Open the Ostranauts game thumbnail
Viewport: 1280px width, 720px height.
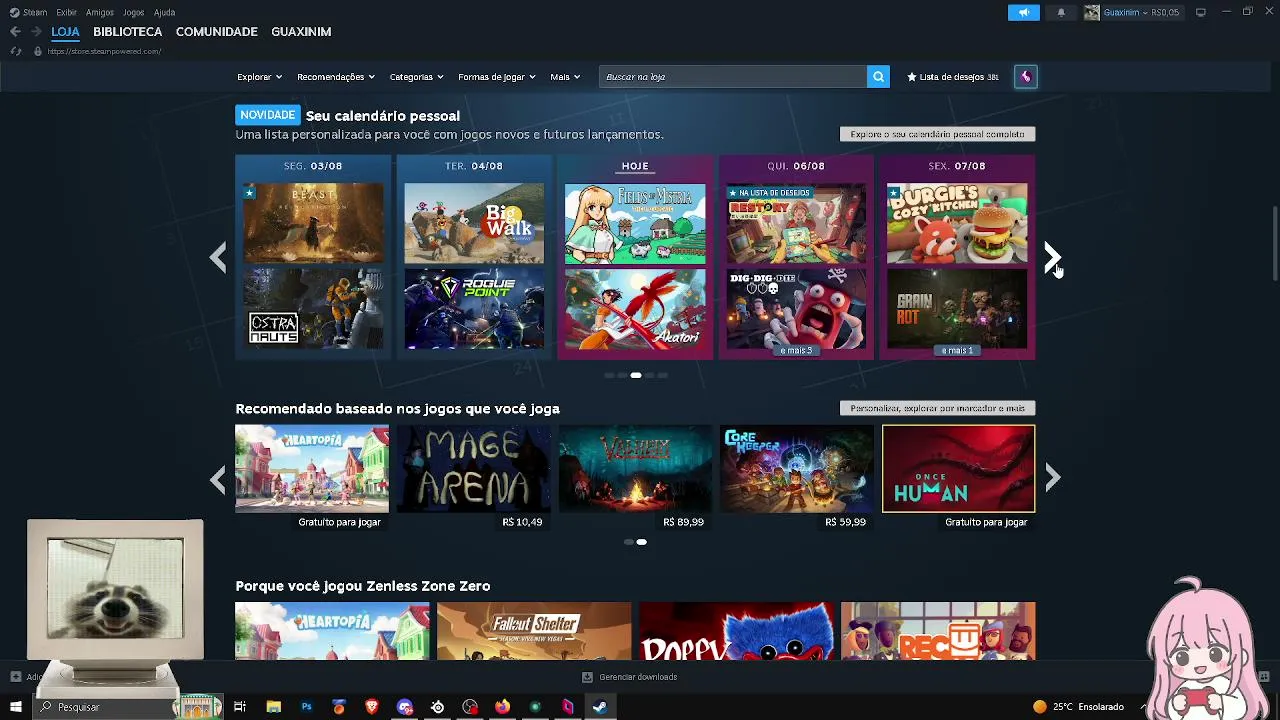pos(313,309)
